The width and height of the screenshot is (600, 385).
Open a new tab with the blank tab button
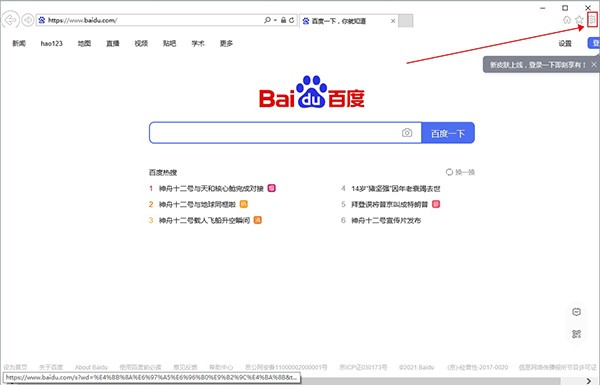pyautogui.click(x=406, y=21)
